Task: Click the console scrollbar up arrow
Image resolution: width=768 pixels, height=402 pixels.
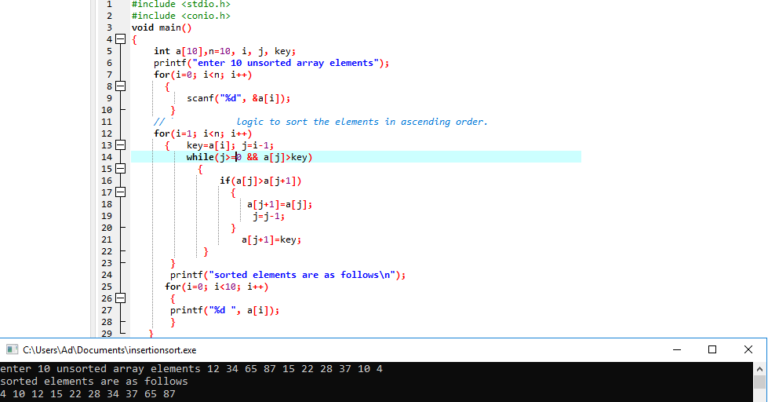Action: pyautogui.click(x=760, y=368)
